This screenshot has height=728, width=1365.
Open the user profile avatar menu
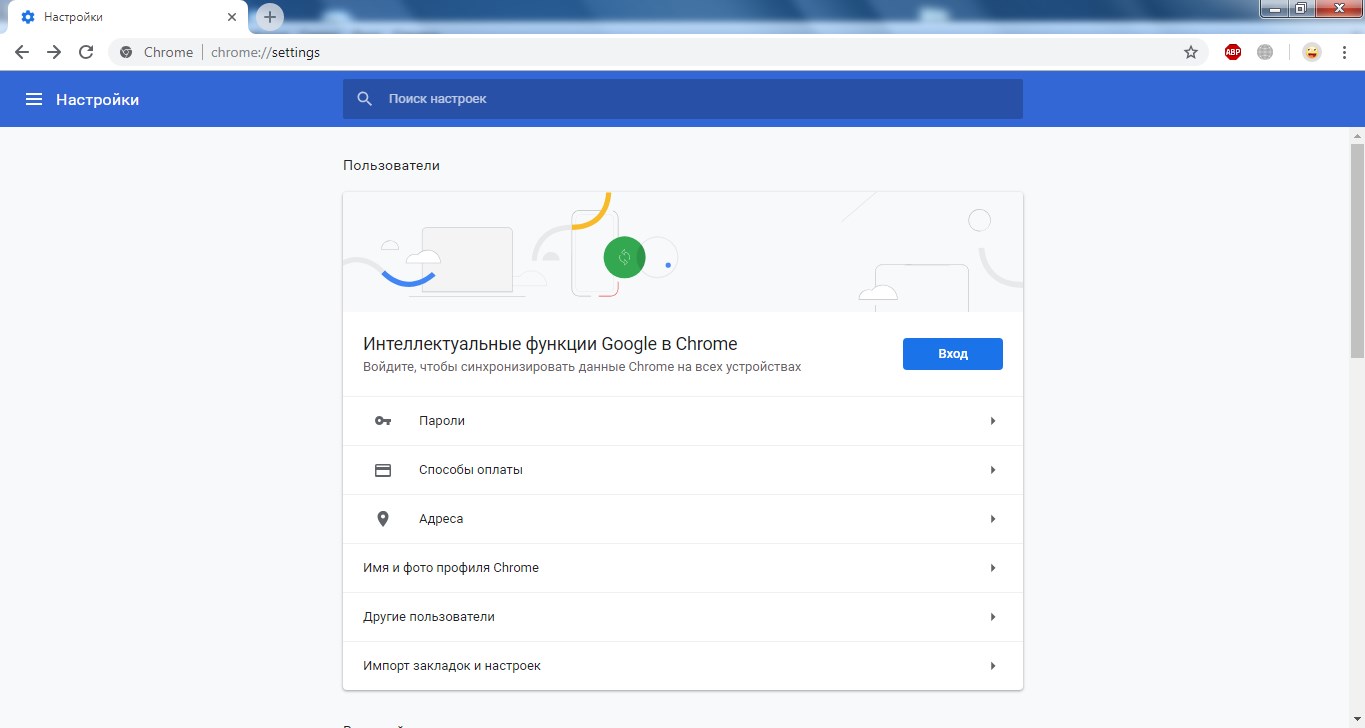point(1311,52)
